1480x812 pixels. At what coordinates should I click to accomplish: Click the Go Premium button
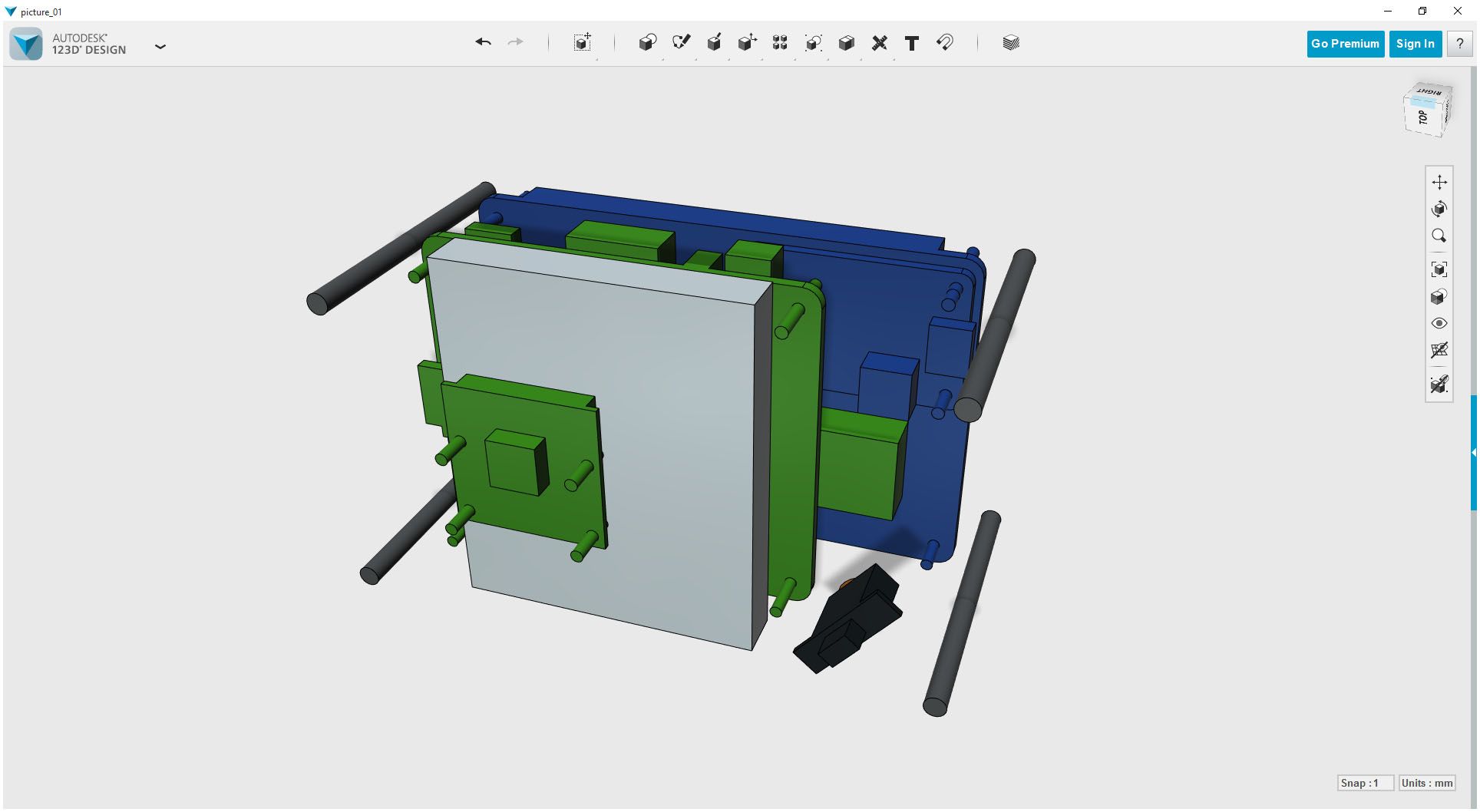point(1345,44)
